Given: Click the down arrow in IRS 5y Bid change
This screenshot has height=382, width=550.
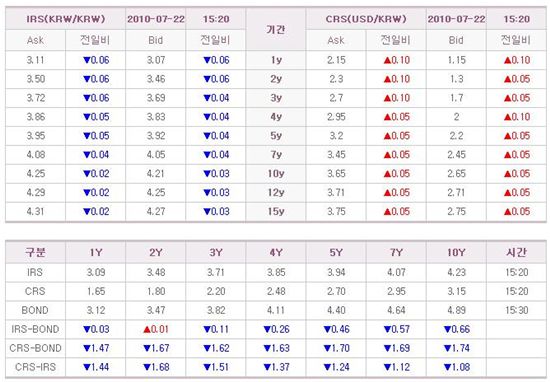Looking at the screenshot, I should (x=207, y=136).
